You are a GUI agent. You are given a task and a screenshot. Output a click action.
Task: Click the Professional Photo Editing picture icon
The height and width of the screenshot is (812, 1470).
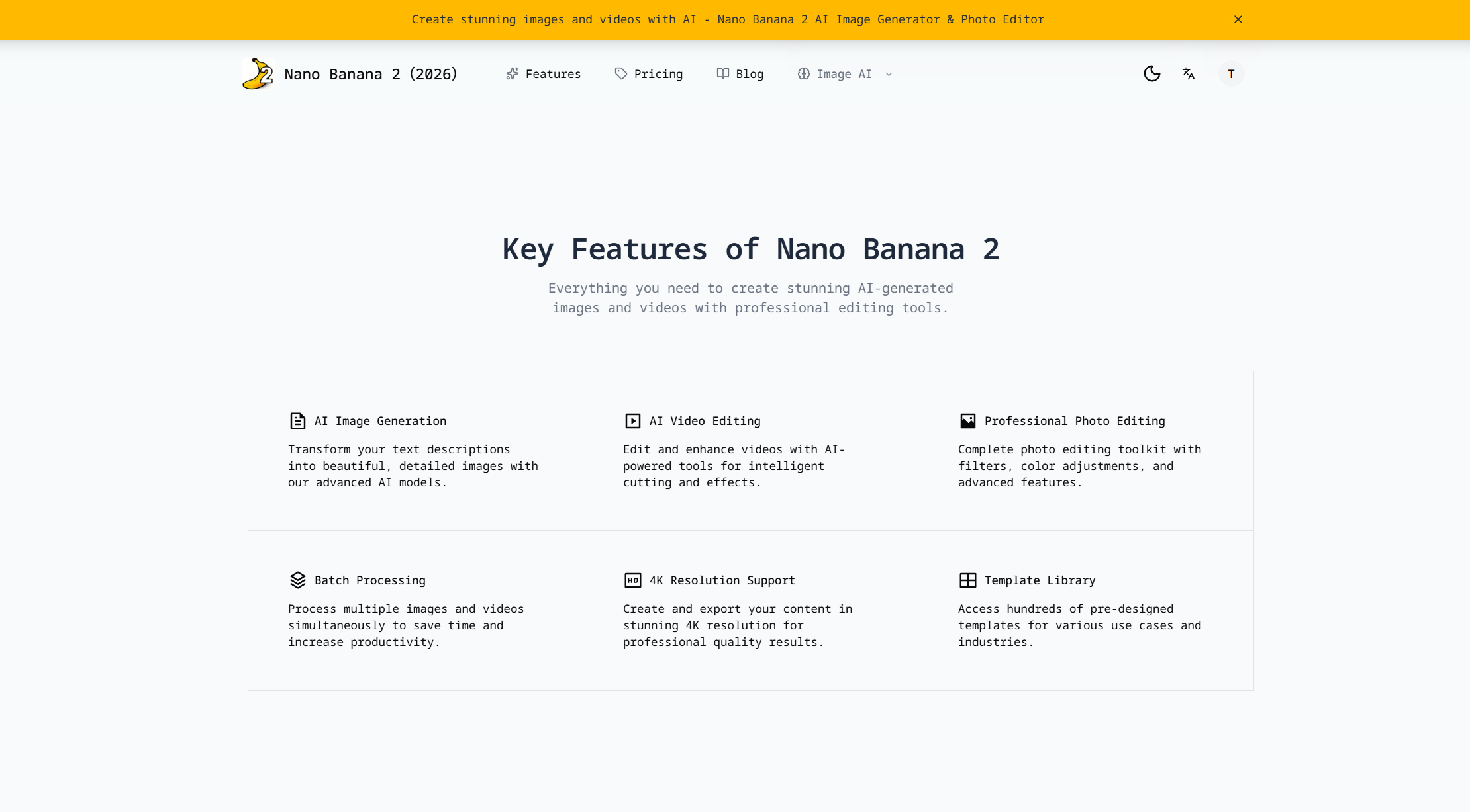coord(967,421)
